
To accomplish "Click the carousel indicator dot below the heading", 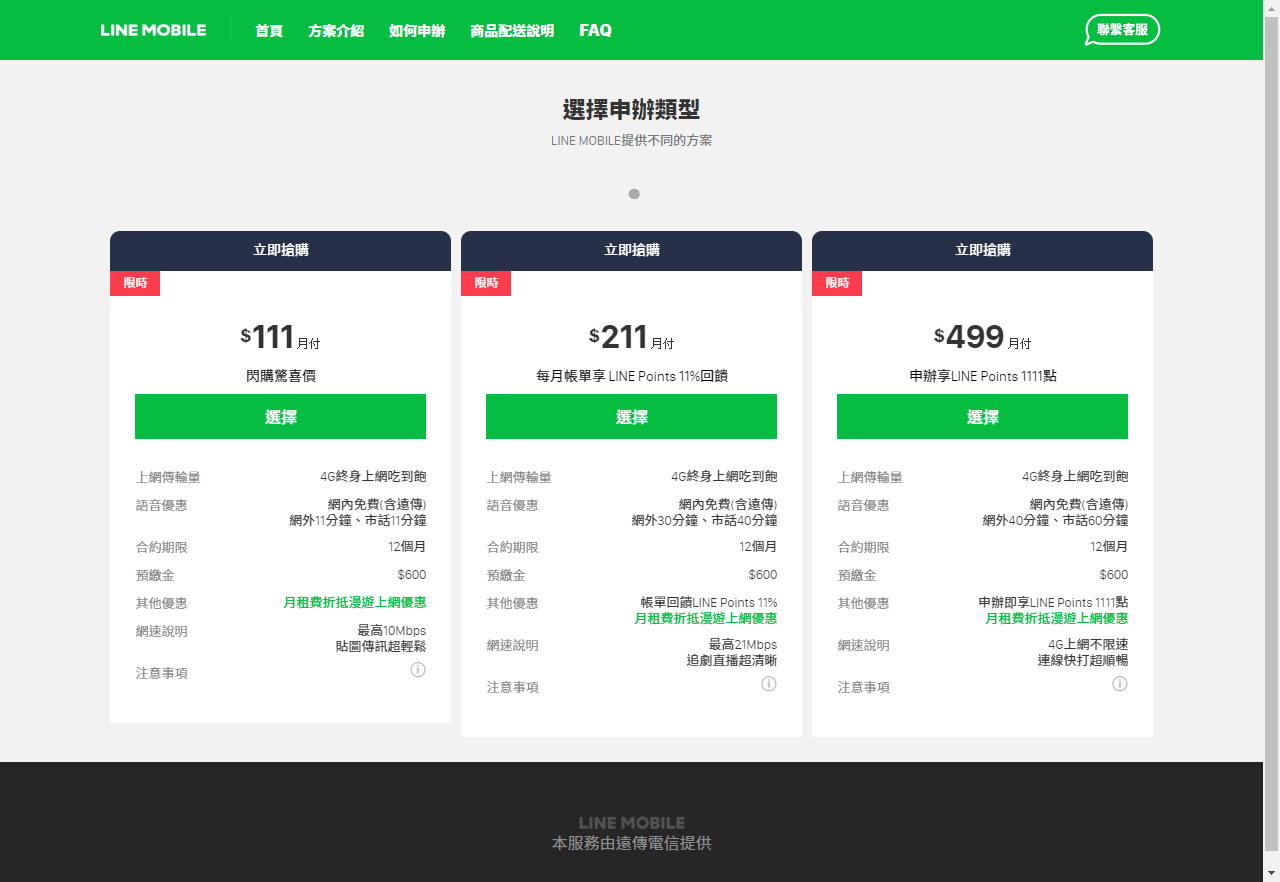I will coord(634,194).
